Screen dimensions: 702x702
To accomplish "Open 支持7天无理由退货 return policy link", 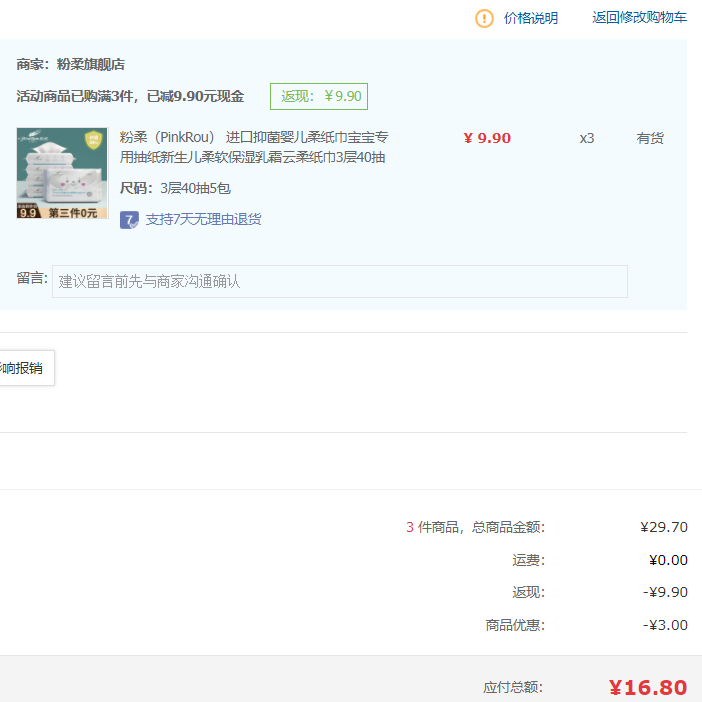I will (x=203, y=219).
